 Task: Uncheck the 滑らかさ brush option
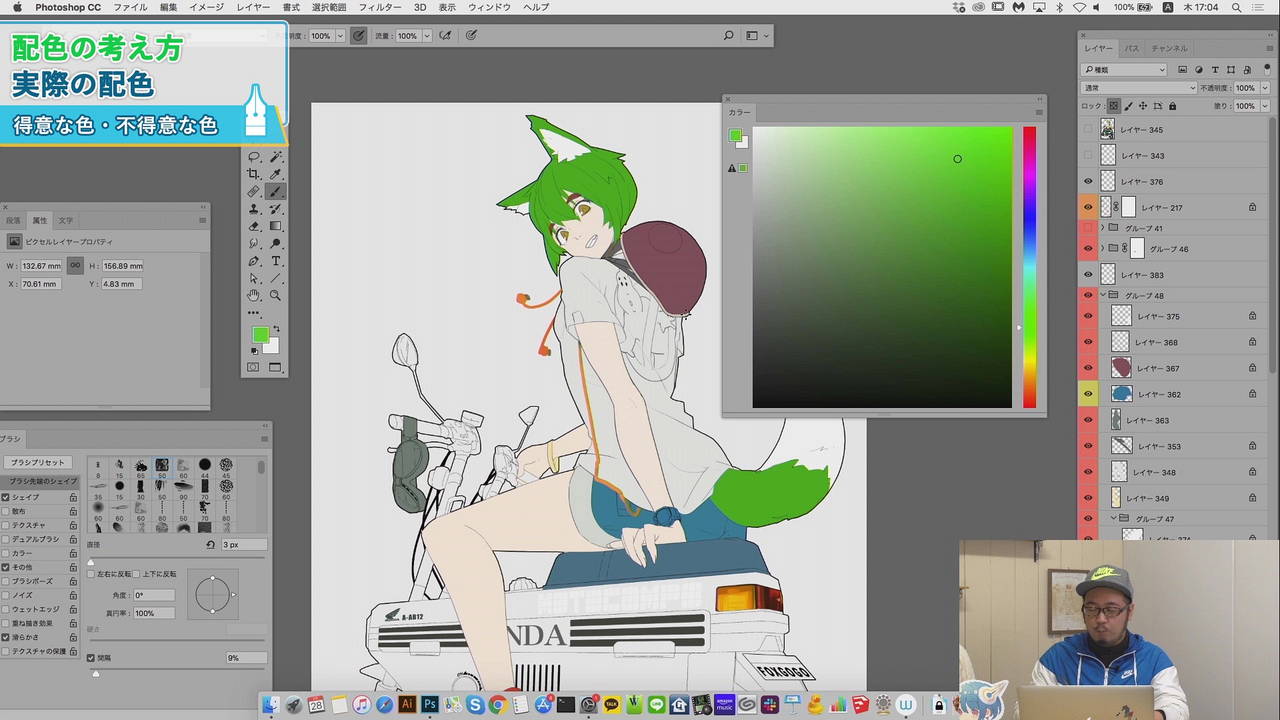[6, 637]
